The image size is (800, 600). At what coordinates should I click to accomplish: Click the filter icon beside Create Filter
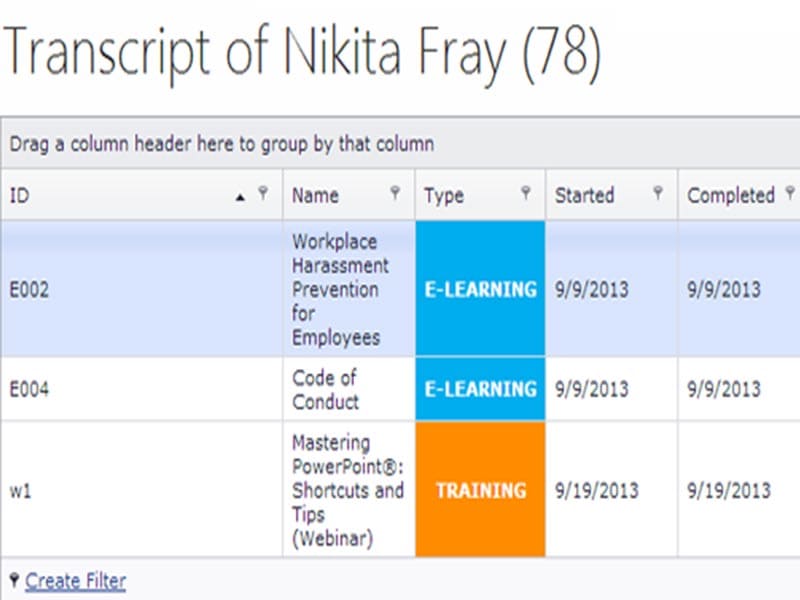[14, 579]
